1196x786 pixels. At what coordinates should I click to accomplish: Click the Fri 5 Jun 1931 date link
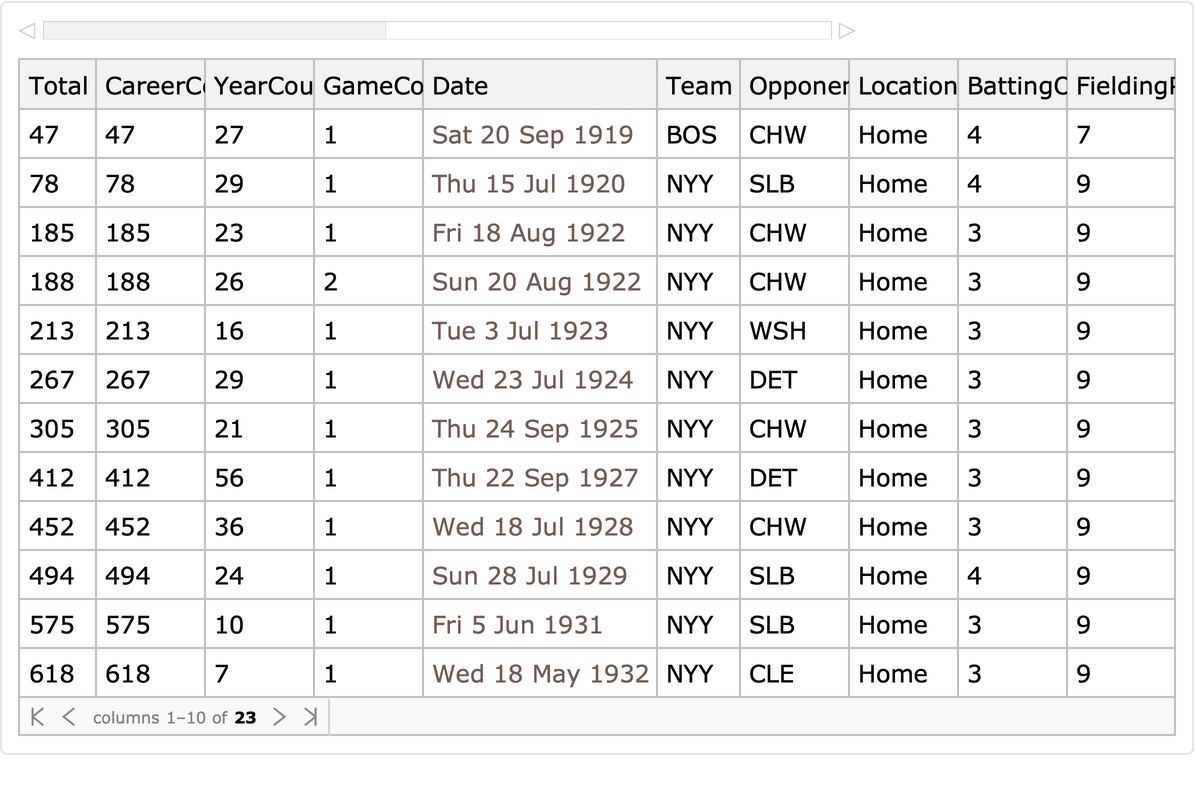coord(517,625)
